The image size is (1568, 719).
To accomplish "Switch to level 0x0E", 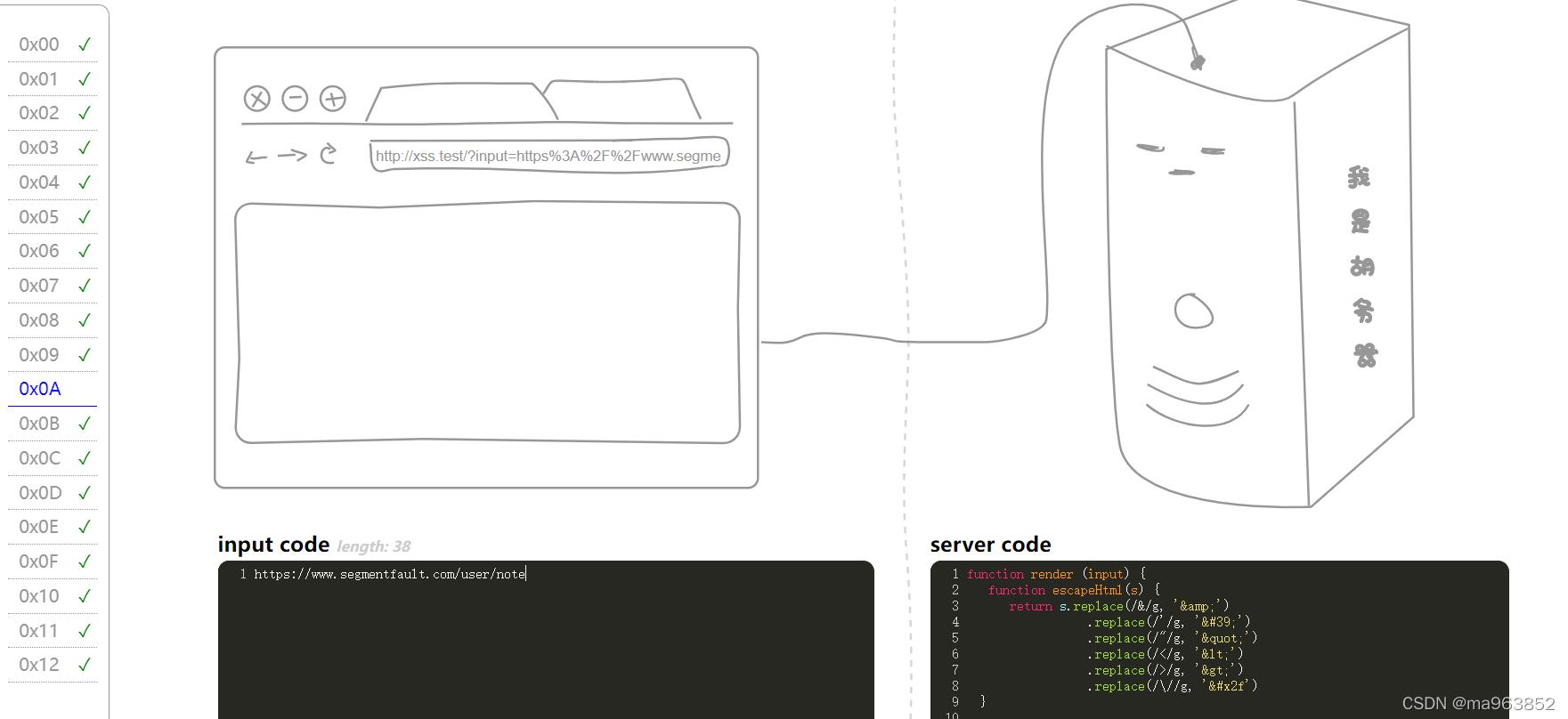I will (x=53, y=527).
